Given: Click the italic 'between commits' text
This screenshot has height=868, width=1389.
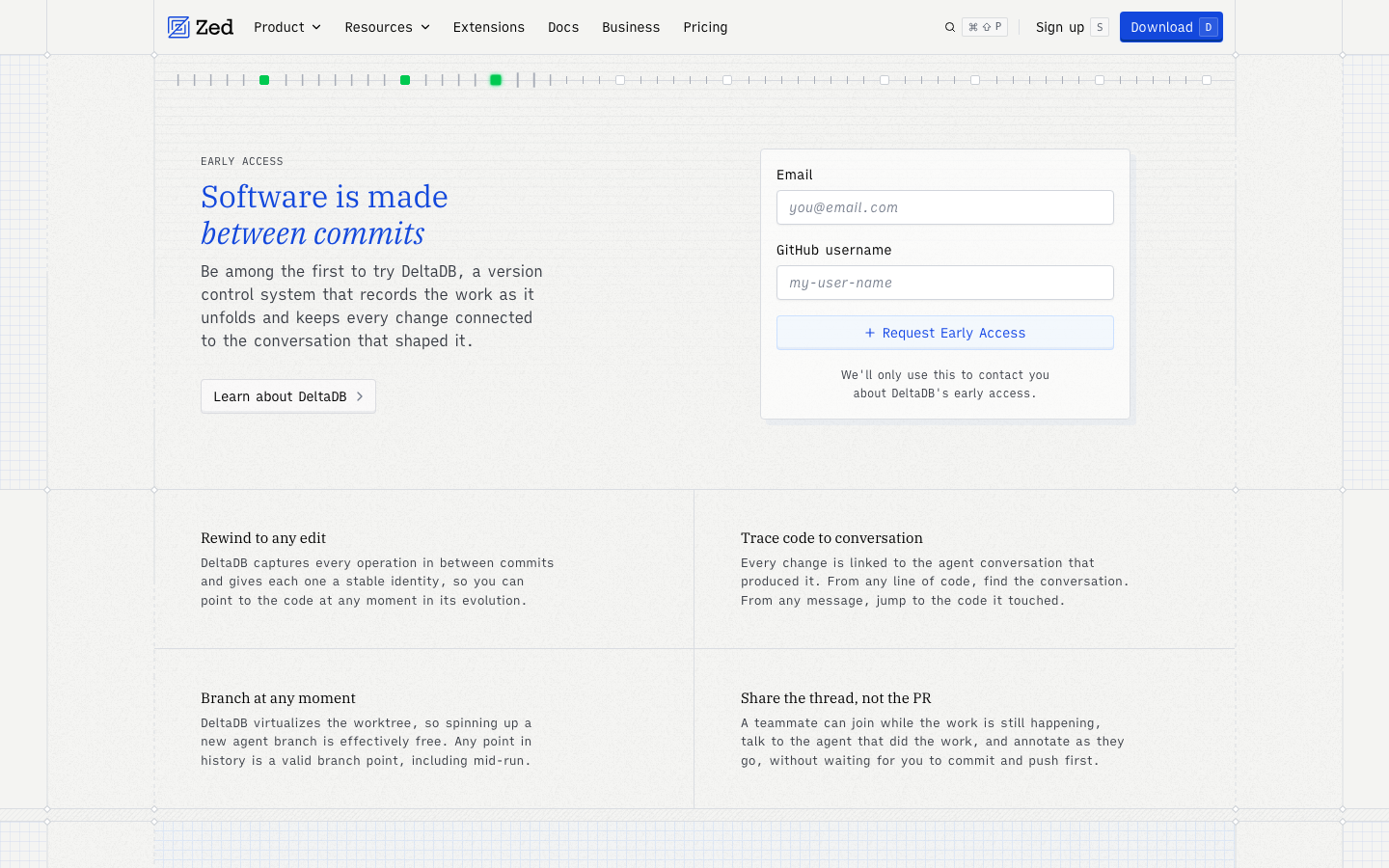Looking at the screenshot, I should pyautogui.click(x=313, y=233).
